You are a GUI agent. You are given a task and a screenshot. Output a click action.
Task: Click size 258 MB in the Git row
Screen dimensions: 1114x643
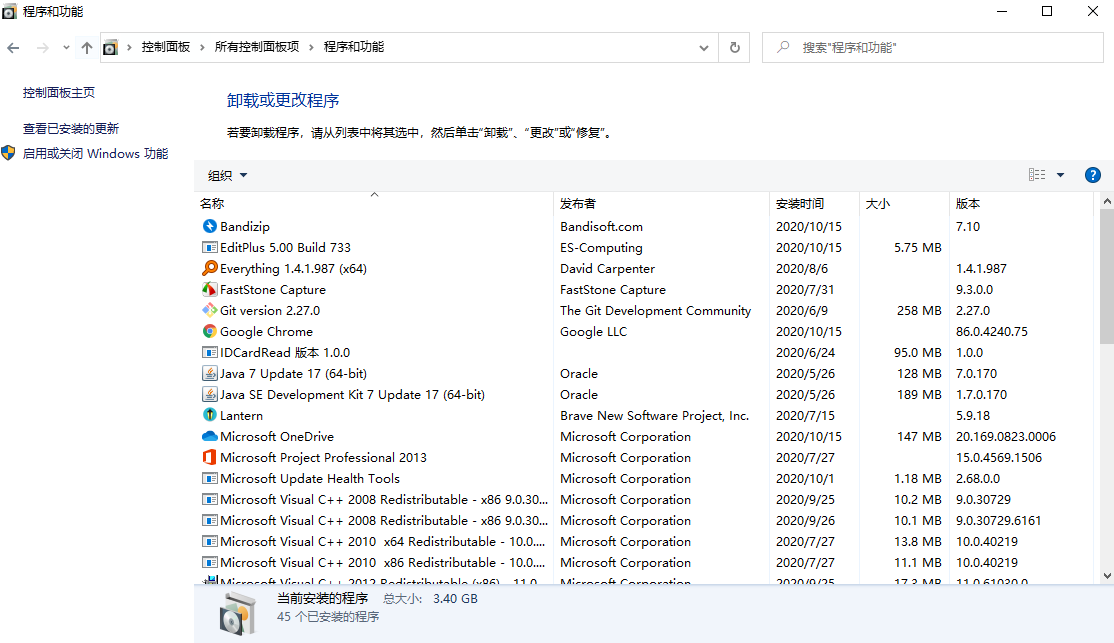919,310
